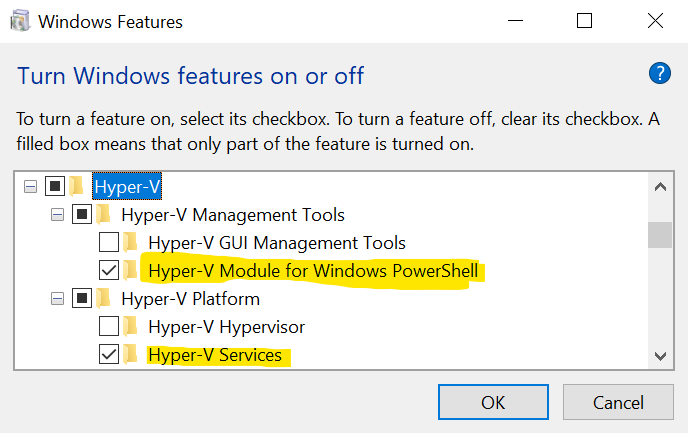Click the Cancel button

coord(618,402)
